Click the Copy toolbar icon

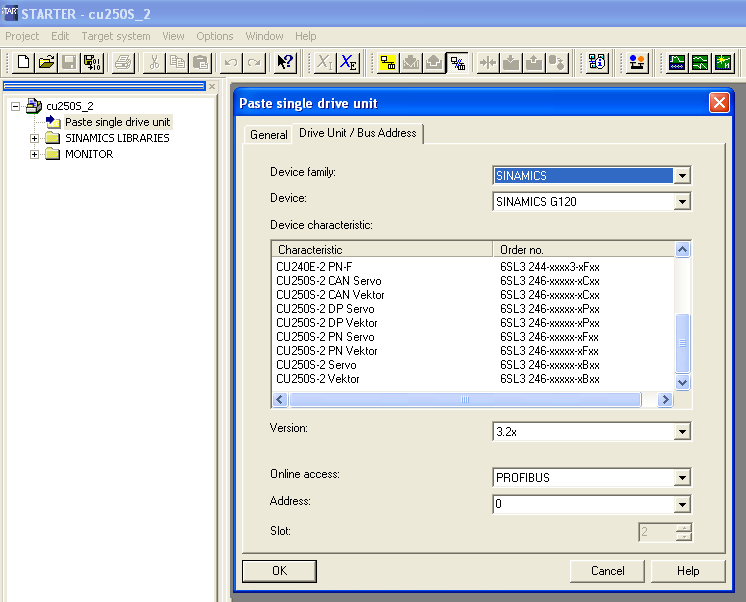click(x=177, y=62)
